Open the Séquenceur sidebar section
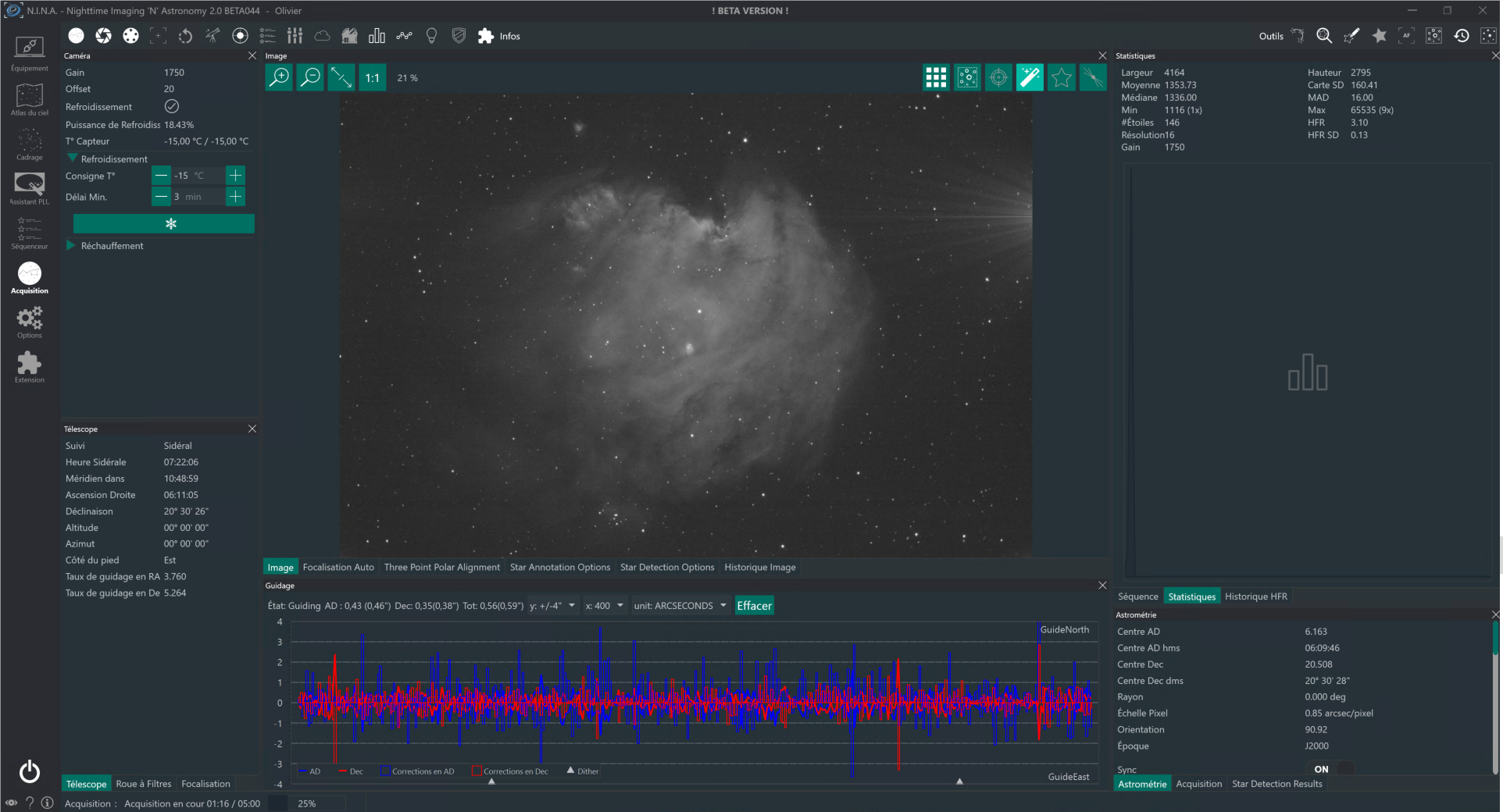The height and width of the screenshot is (812, 1503). coord(30,233)
